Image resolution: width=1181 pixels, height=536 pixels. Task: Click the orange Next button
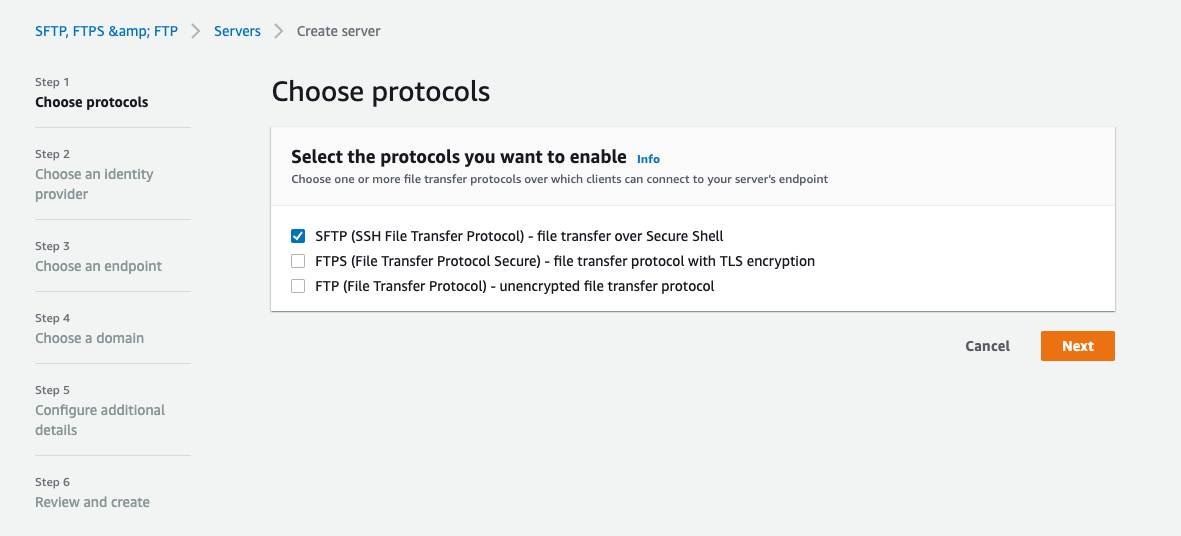click(1077, 346)
